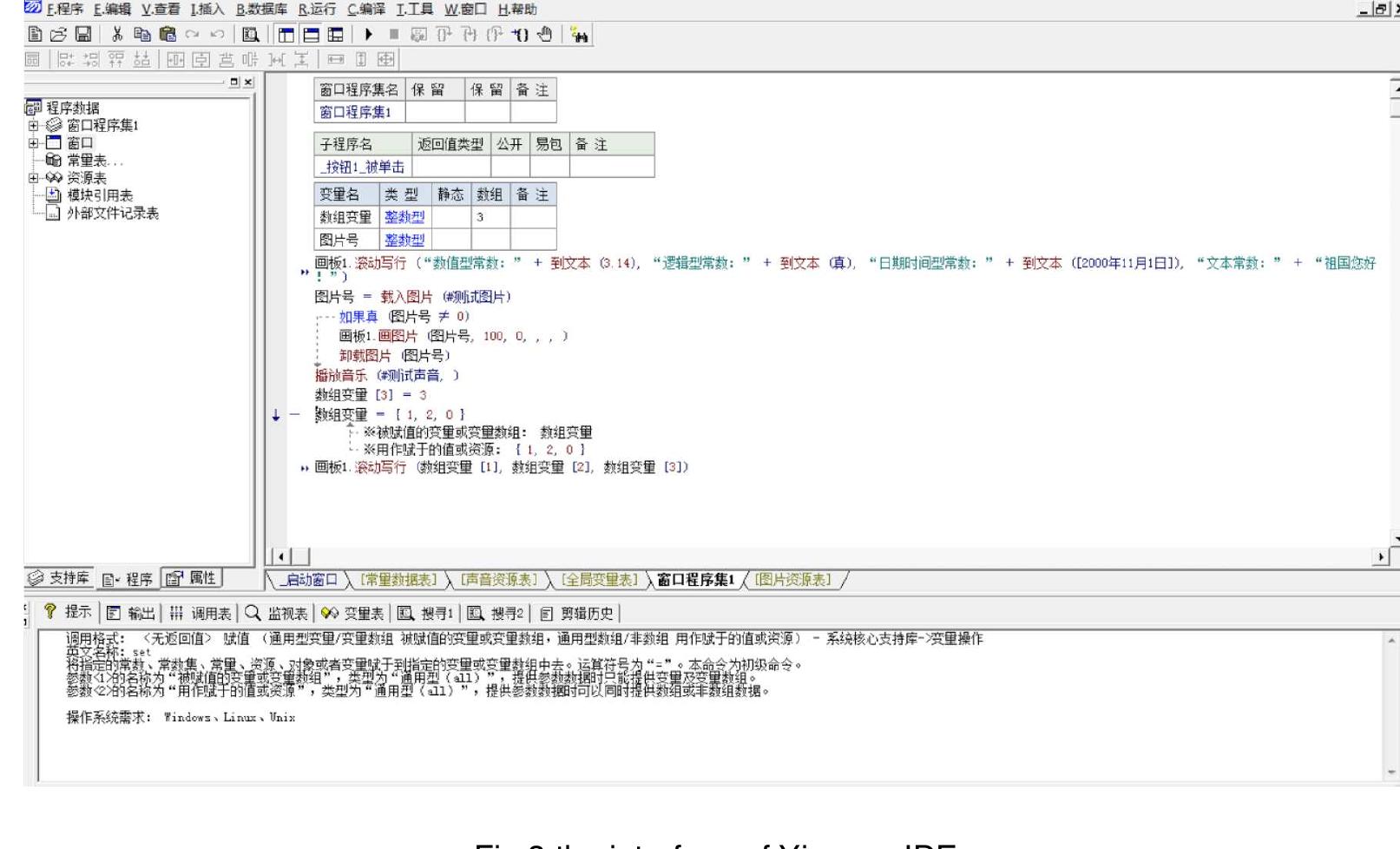Click the hand breakpoint icon
The image size is (1400, 849).
pyautogui.click(x=544, y=35)
